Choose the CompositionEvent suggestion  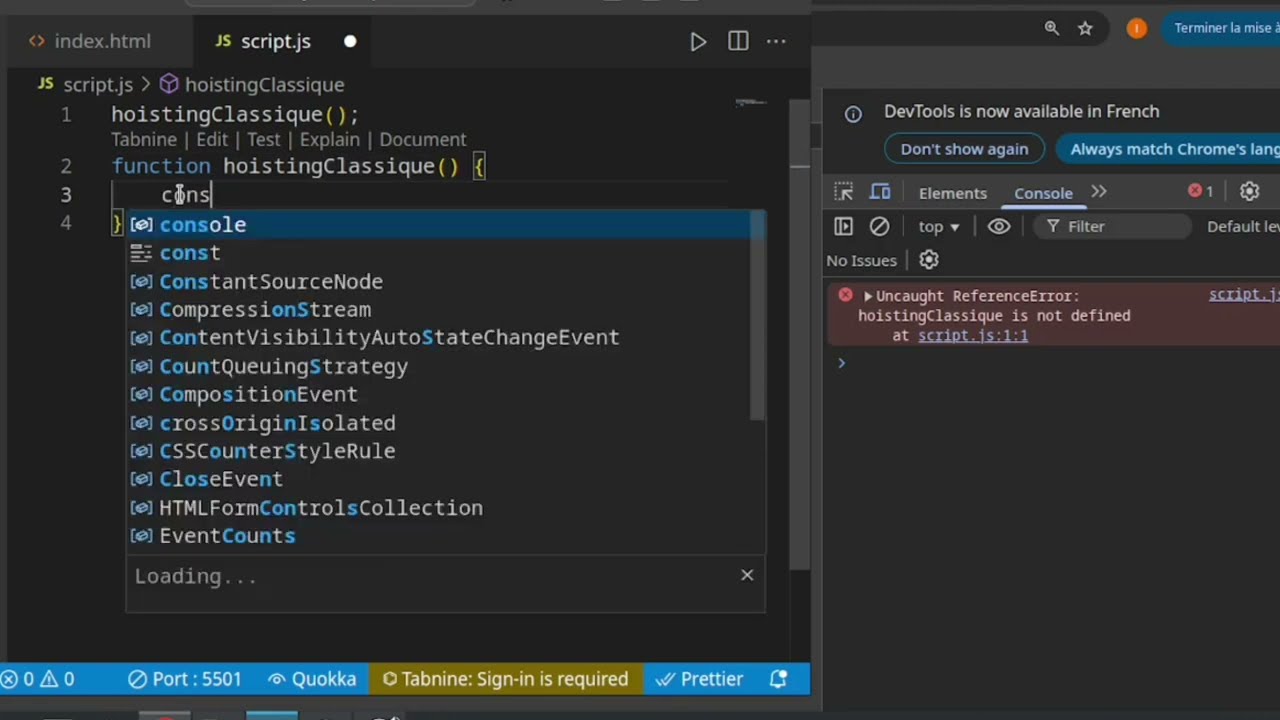click(439, 394)
